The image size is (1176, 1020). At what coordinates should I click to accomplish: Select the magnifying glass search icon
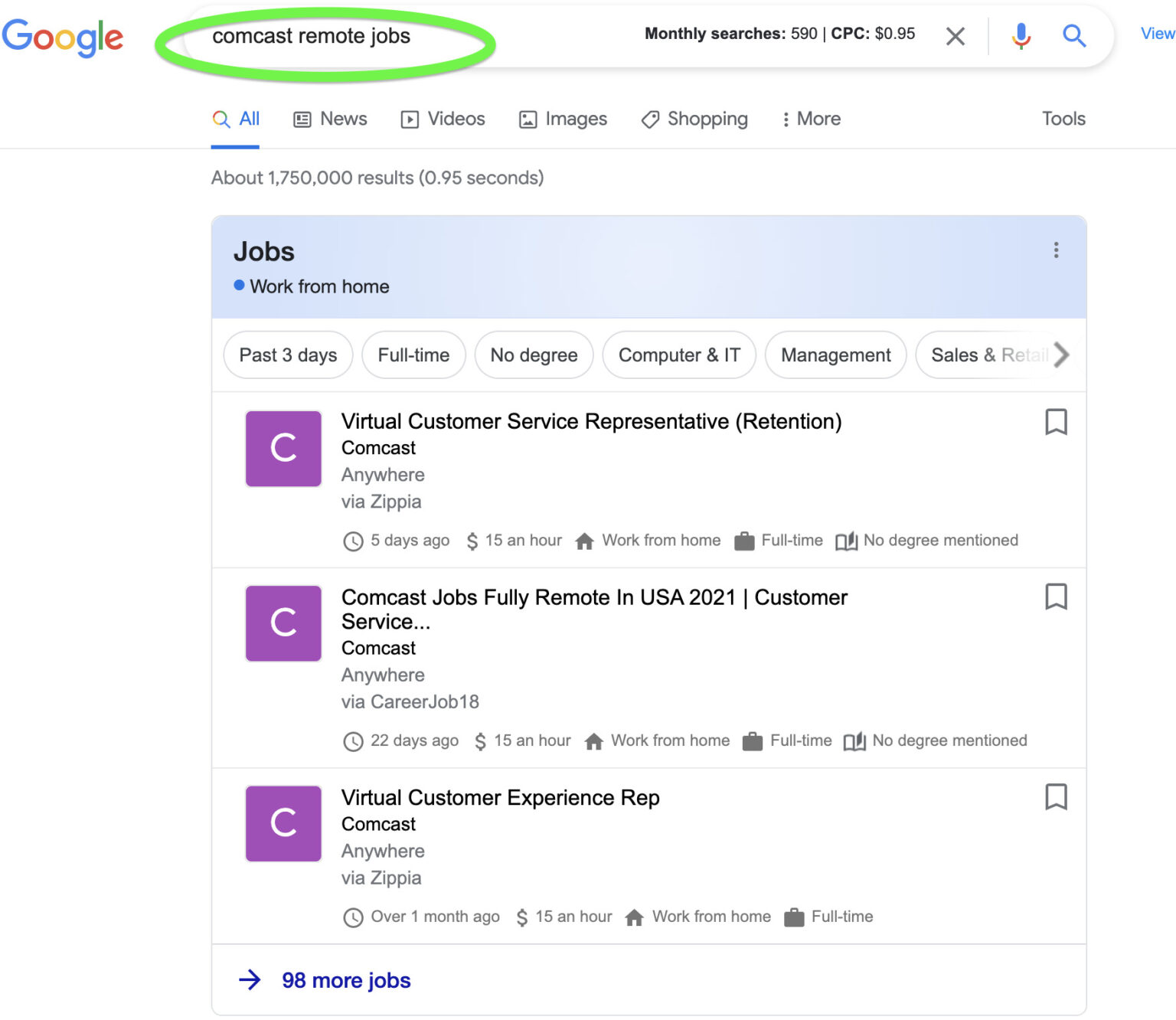[1074, 35]
